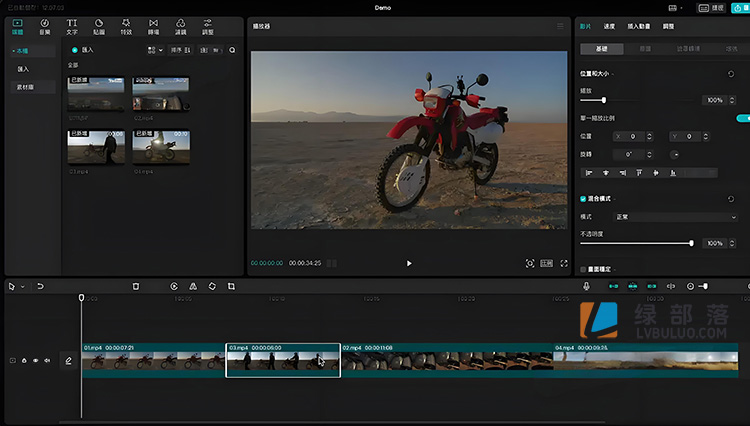Click the player fullscreen icon
750x426 pixels.
564,263
